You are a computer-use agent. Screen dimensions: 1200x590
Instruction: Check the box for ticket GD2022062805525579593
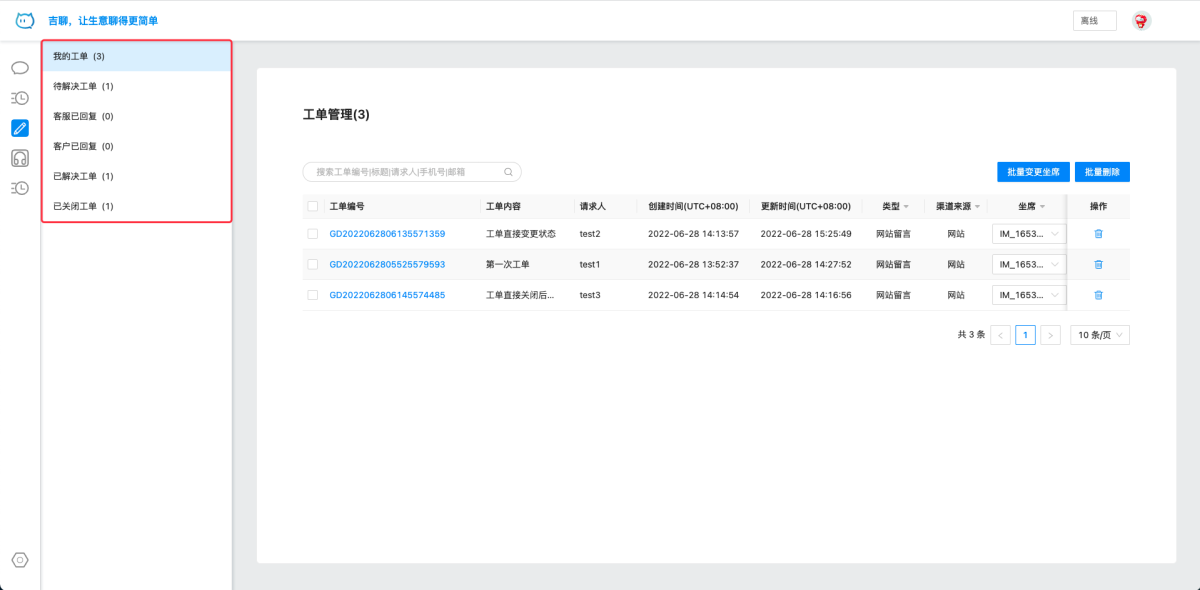313,265
